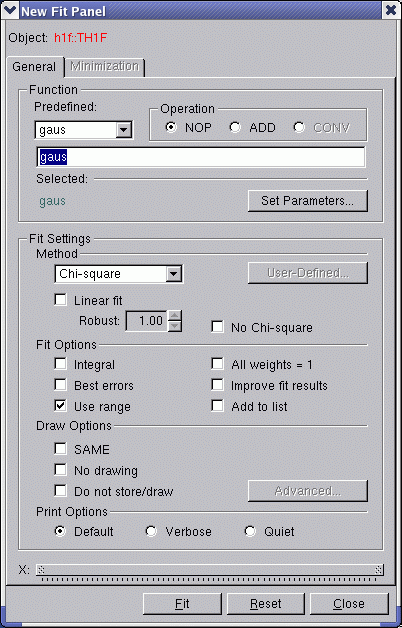Expand the Predefined gaus dropdown

(x=124, y=130)
